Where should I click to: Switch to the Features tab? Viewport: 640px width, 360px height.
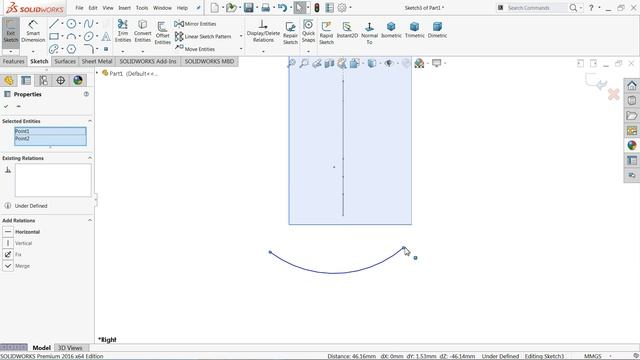pos(13,61)
